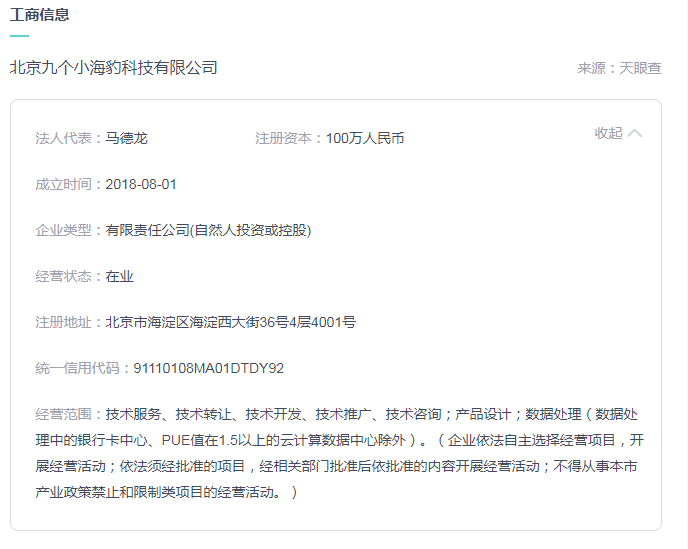This screenshot has width=688, height=549.
Task: Click the 统一信用代码 field label
Action: [77, 368]
